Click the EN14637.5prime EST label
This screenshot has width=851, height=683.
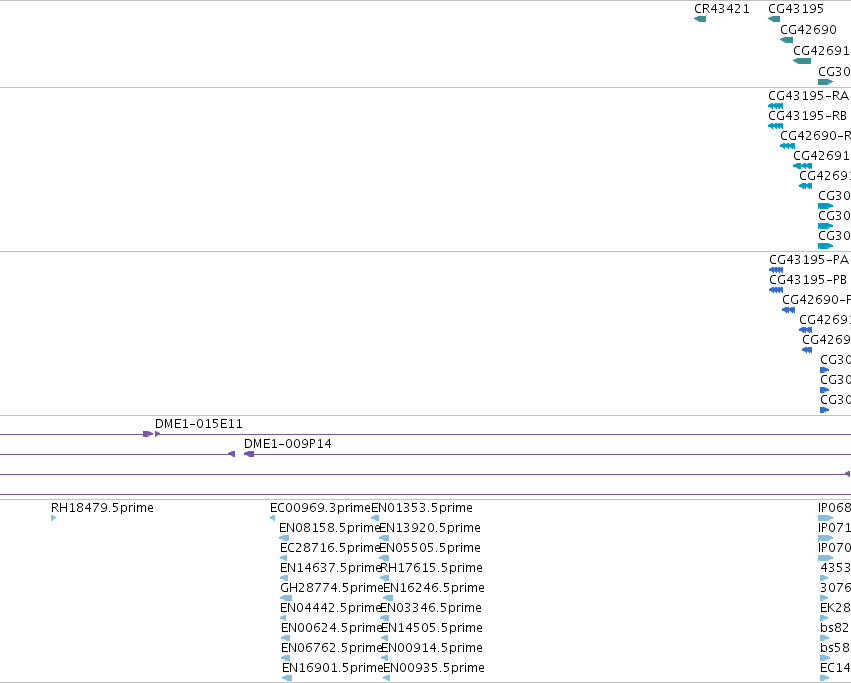331,568
